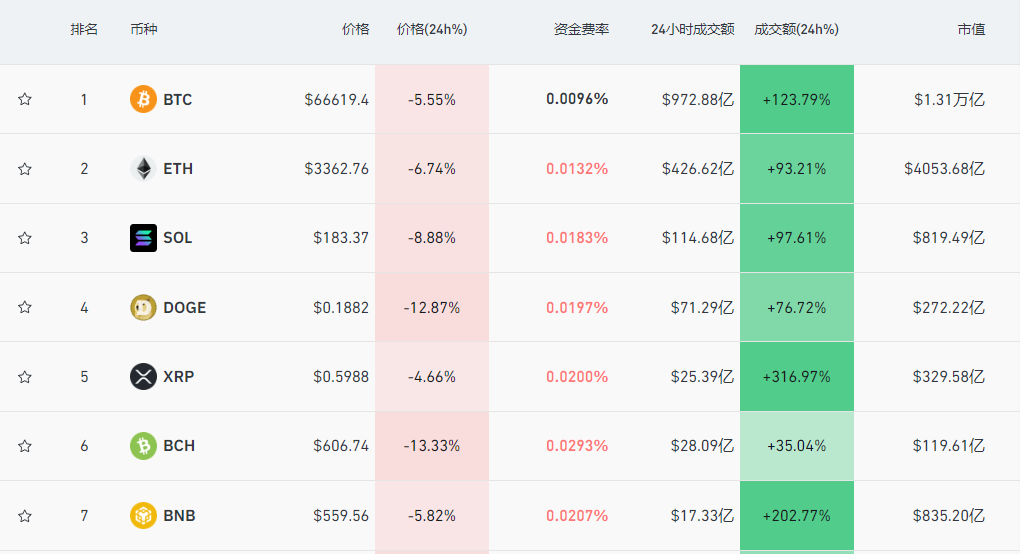Mark BCH as favorite with star
This screenshot has width=1020, height=554.
click(x=25, y=446)
